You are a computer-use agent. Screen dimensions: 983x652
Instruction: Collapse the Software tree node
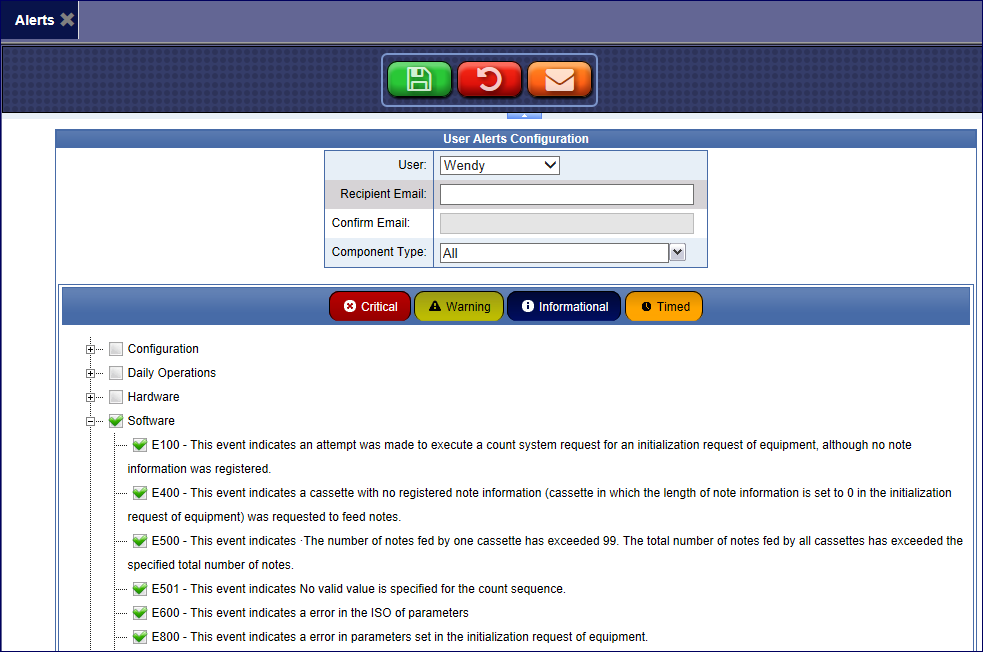tap(91, 421)
